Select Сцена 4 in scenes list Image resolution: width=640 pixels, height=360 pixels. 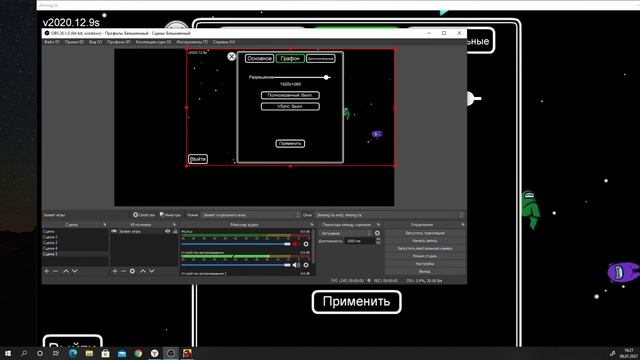(75, 248)
